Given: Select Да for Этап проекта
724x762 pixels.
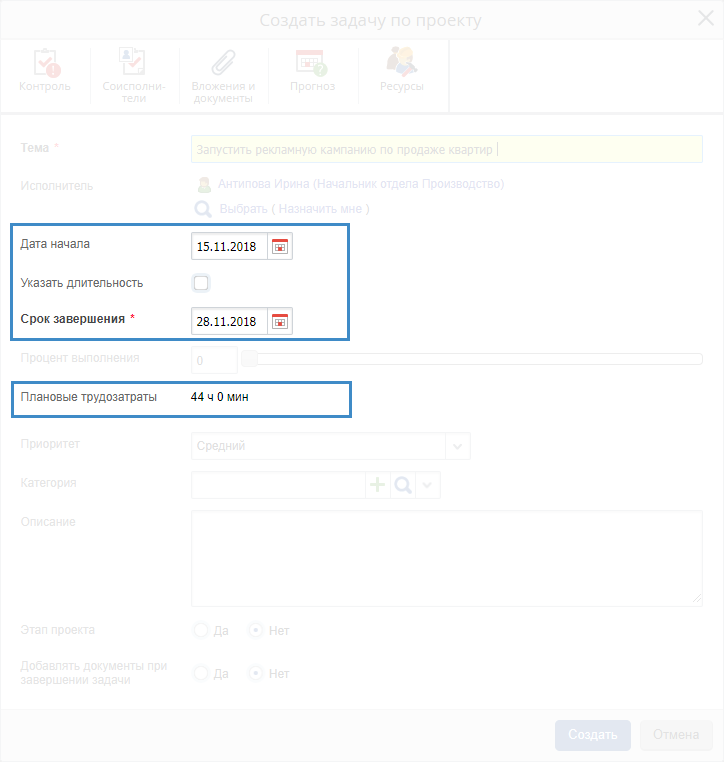Looking at the screenshot, I should pos(200,631).
